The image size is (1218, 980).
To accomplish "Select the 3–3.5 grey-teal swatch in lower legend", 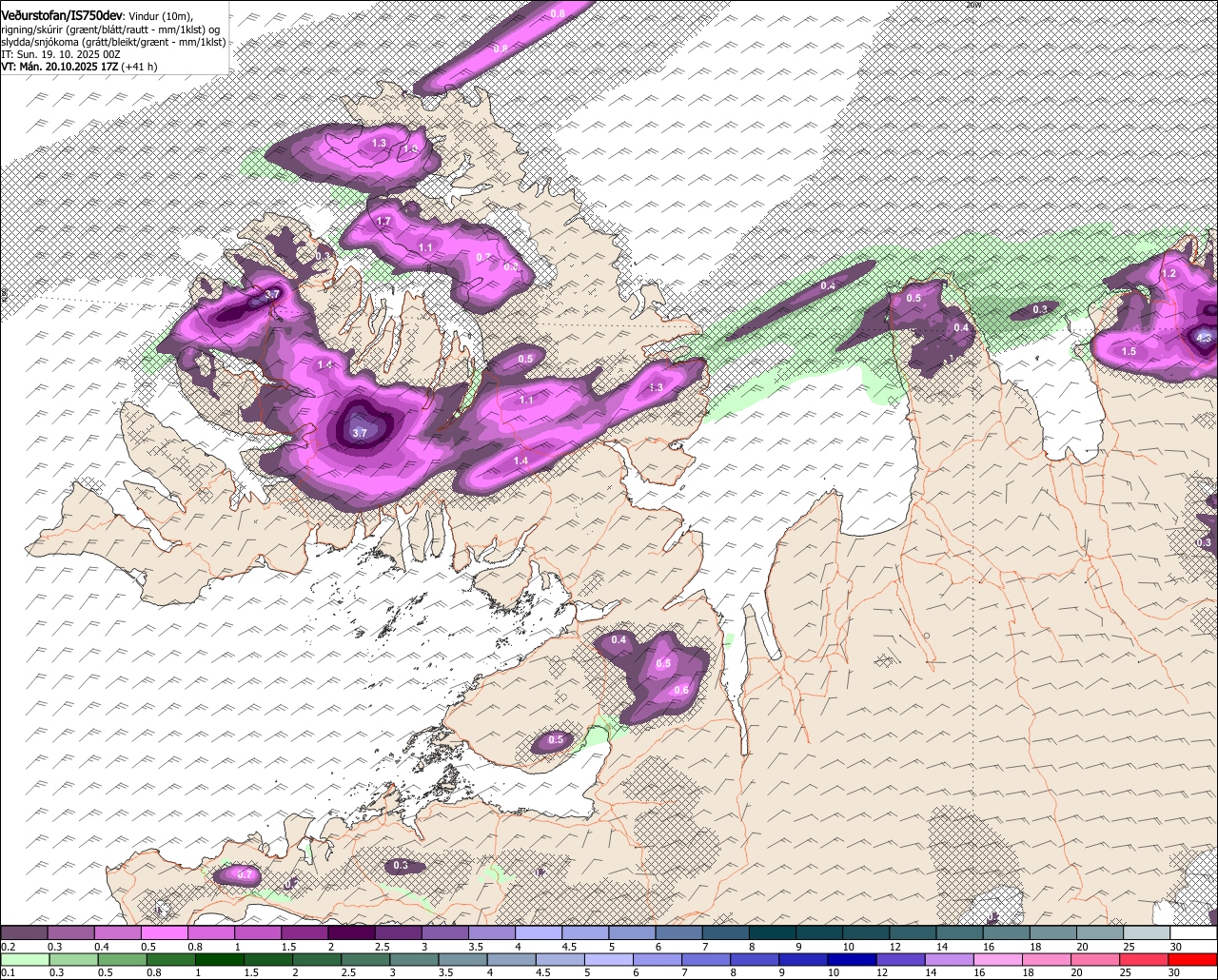I will click(415, 958).
